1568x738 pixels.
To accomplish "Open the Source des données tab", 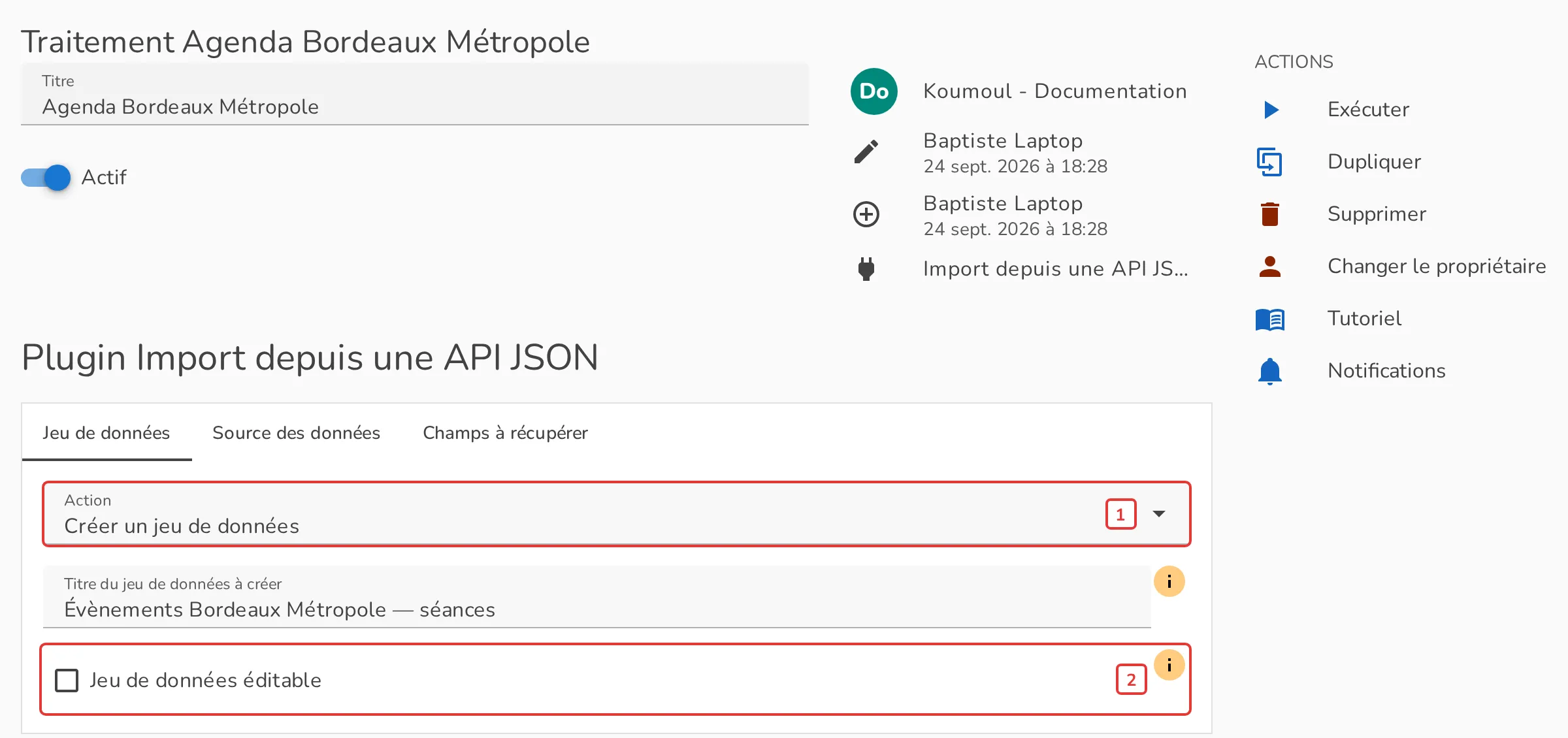I will click(296, 433).
